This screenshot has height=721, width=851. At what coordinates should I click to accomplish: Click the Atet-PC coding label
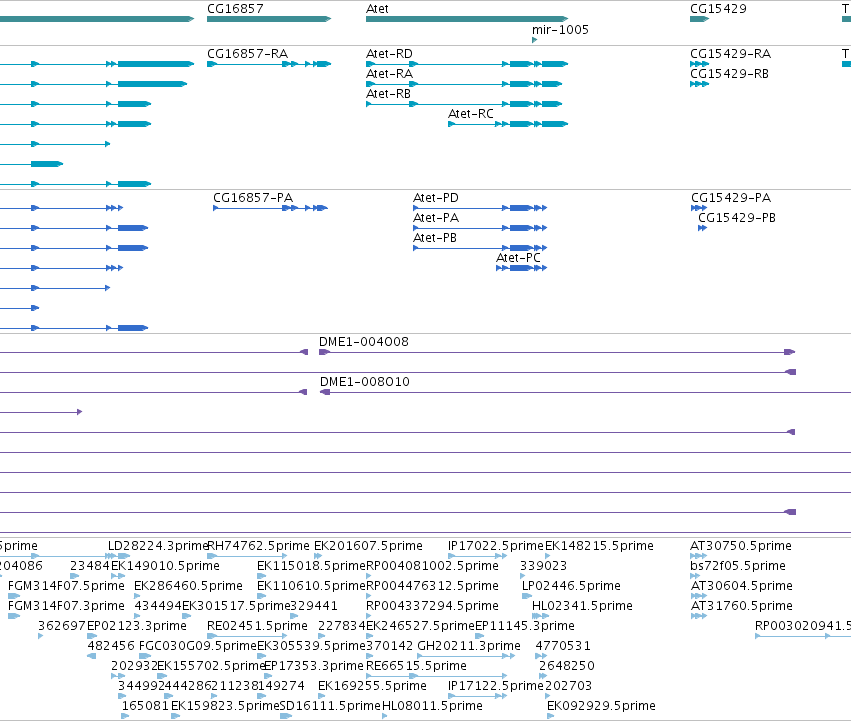[518, 258]
